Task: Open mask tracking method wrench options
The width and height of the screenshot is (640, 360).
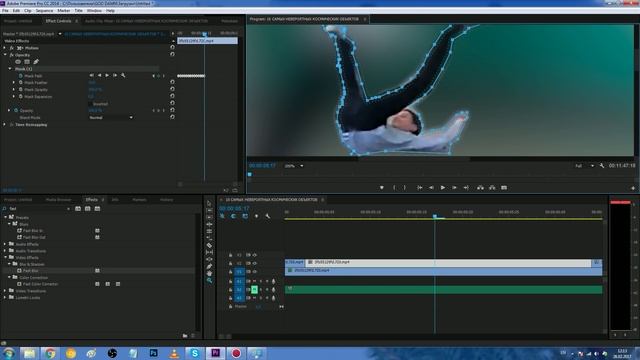Action: coord(123,76)
